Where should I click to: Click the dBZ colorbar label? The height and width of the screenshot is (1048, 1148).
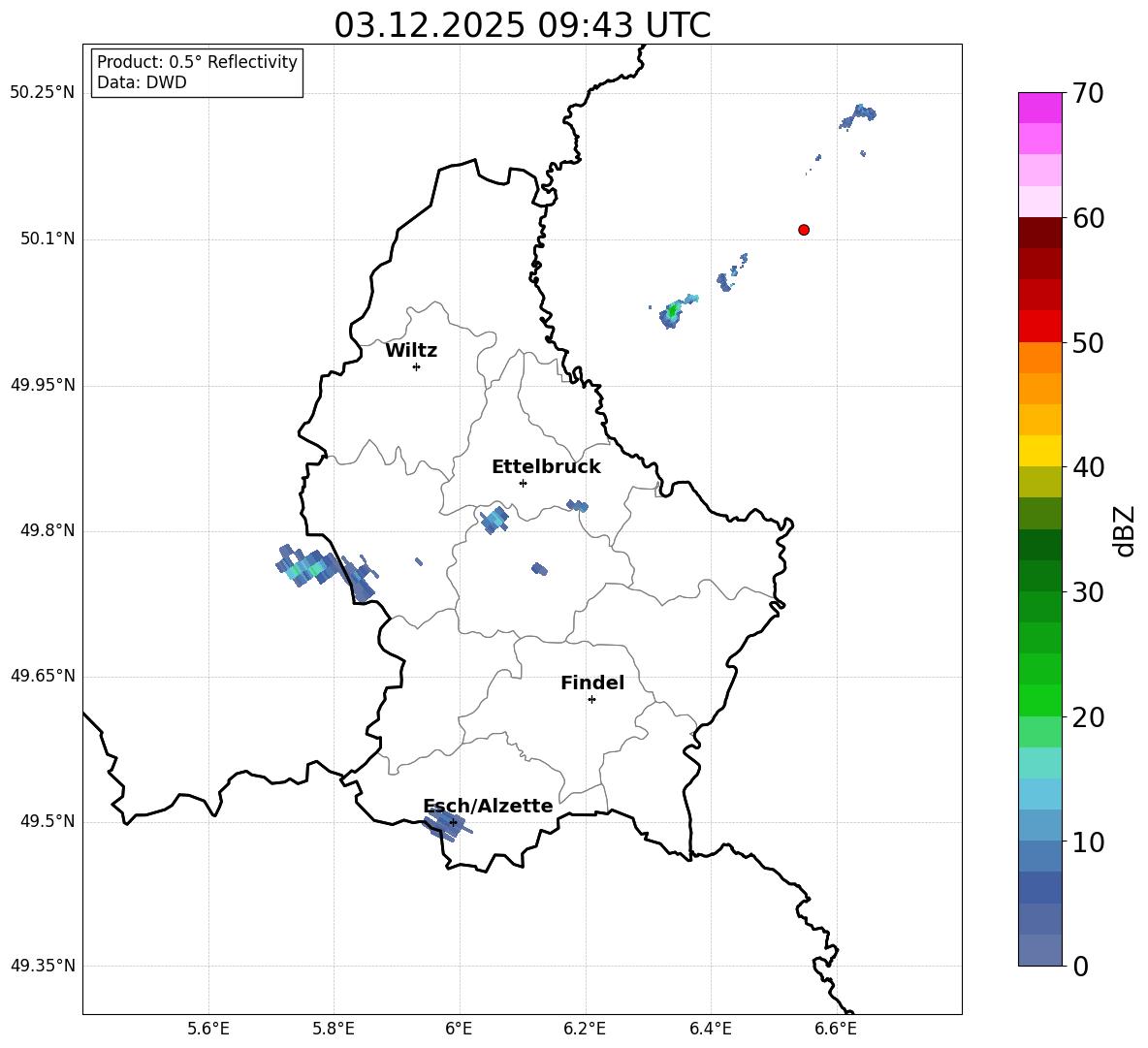point(1124,531)
